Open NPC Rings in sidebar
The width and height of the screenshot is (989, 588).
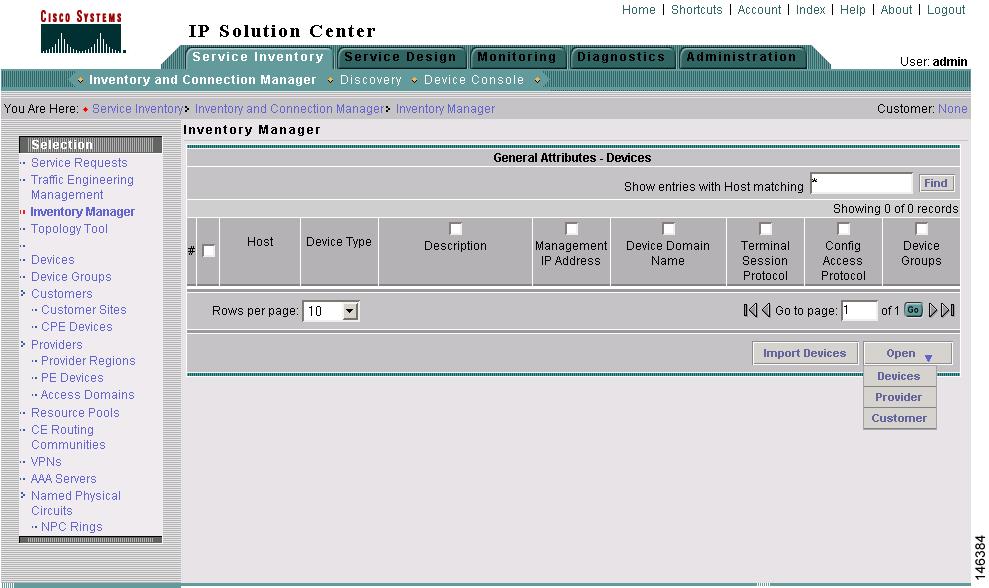72,527
